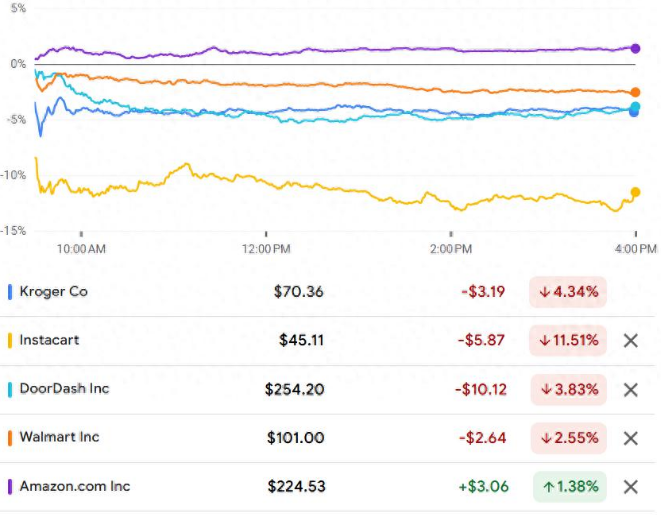Click the purple endpoint dot on the chart
661x515 pixels.
pos(635,48)
